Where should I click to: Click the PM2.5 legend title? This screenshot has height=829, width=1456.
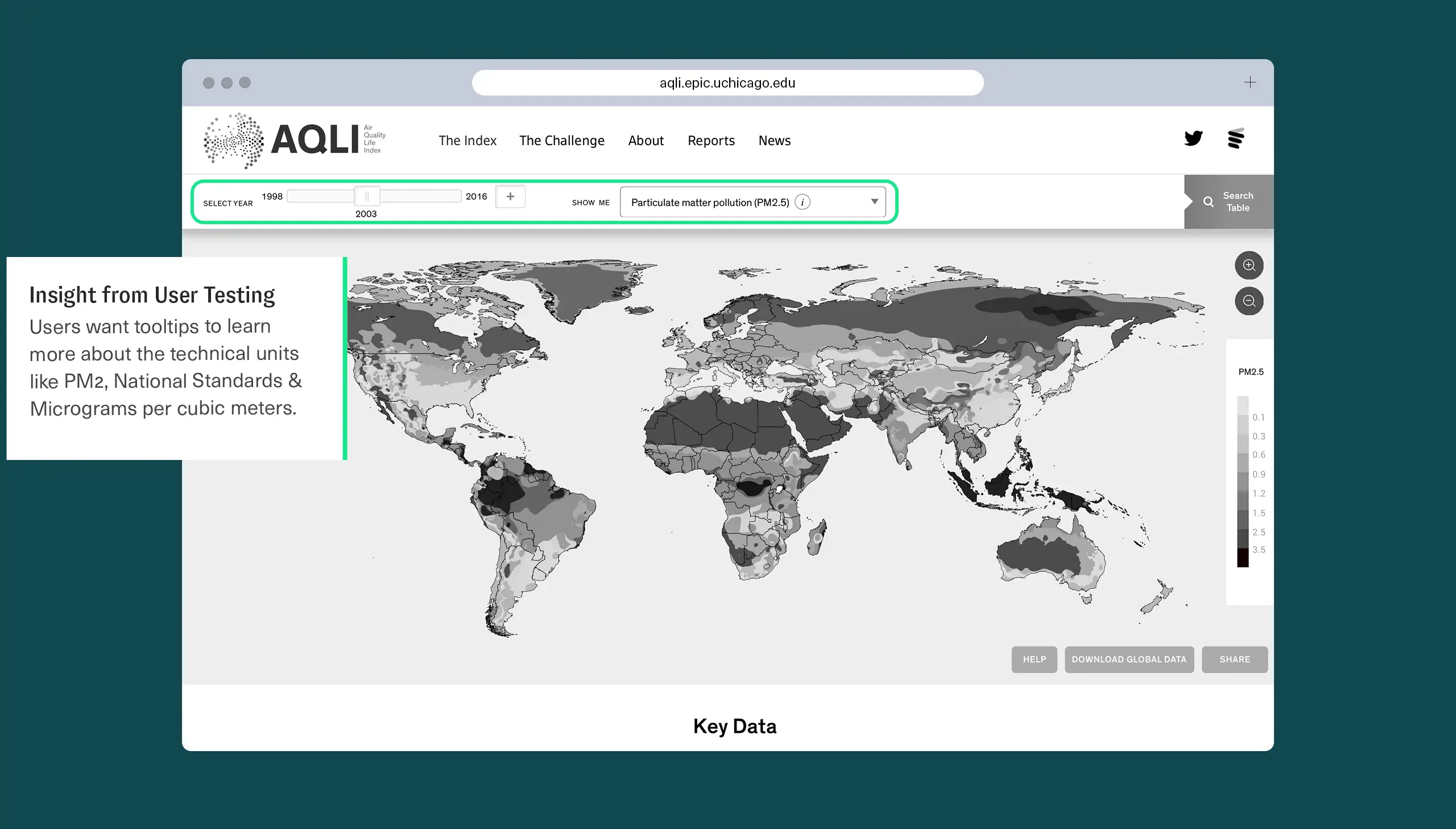coord(1251,372)
